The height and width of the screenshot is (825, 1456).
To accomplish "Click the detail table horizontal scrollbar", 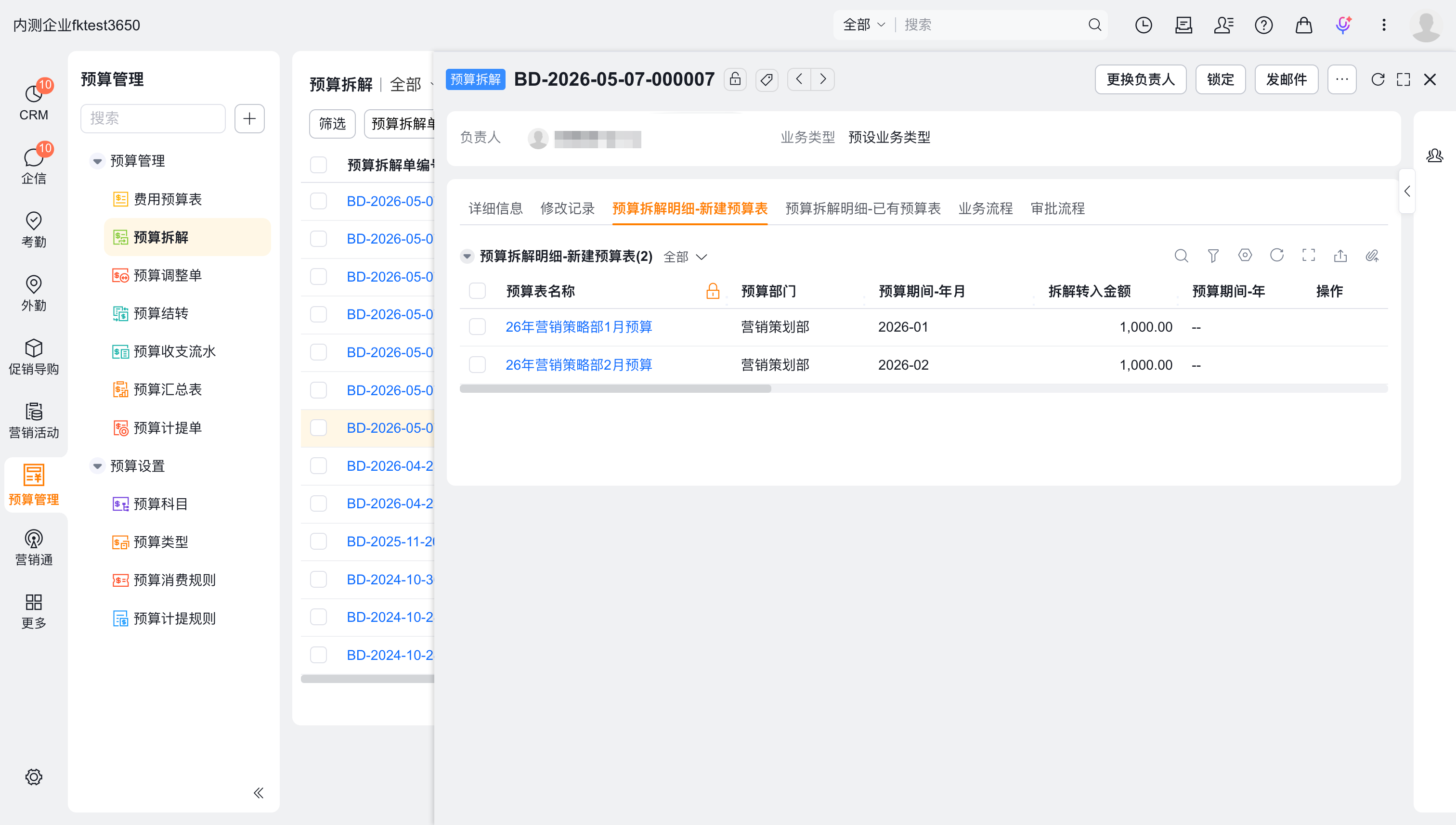I will pyautogui.click(x=615, y=389).
